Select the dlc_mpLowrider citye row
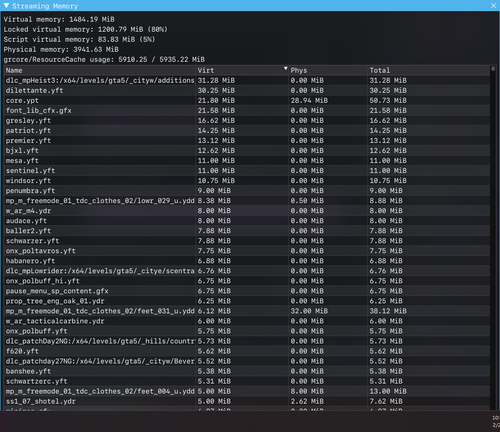 click(x=247, y=271)
